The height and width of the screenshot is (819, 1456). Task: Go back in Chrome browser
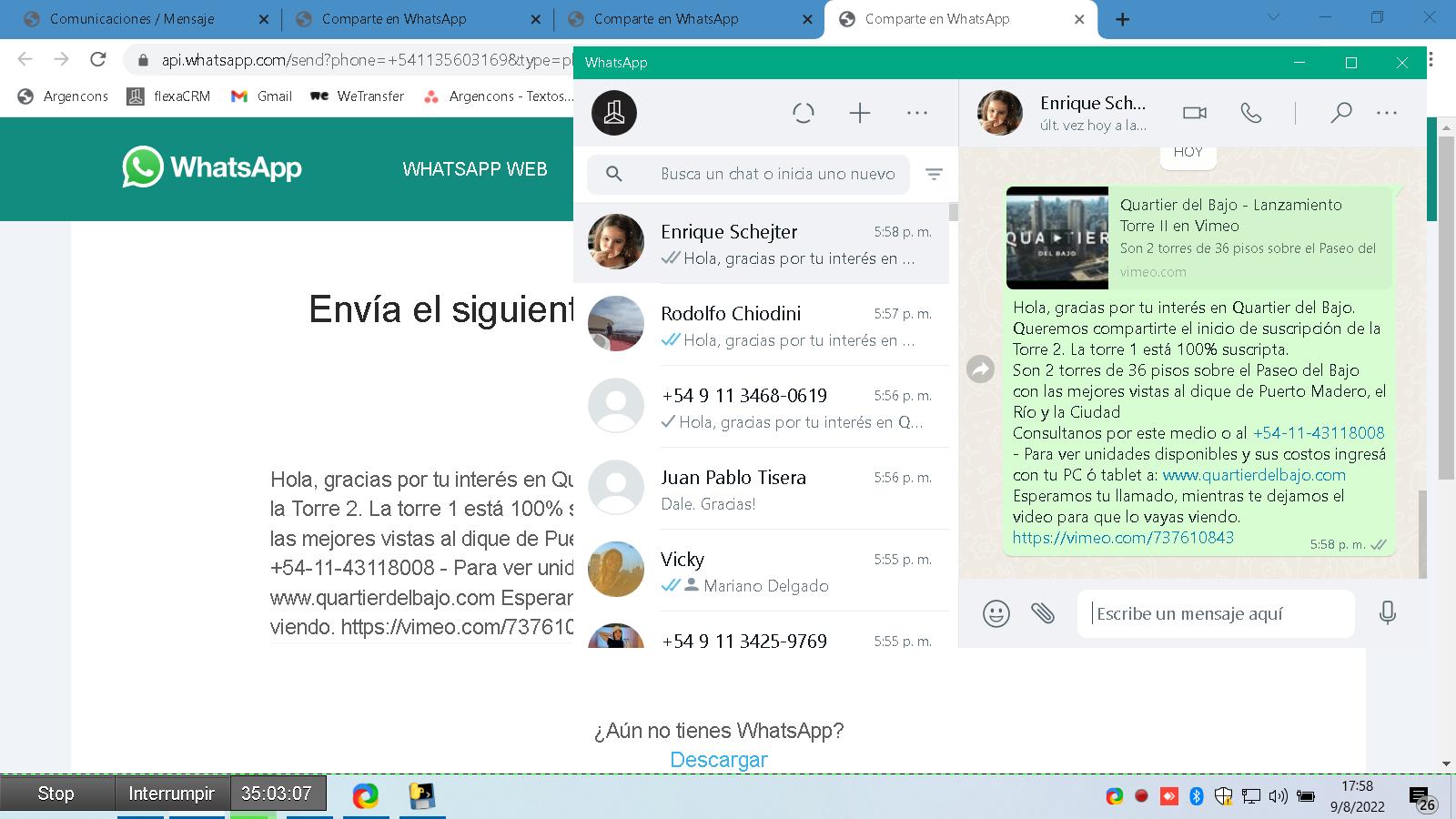pos(25,60)
